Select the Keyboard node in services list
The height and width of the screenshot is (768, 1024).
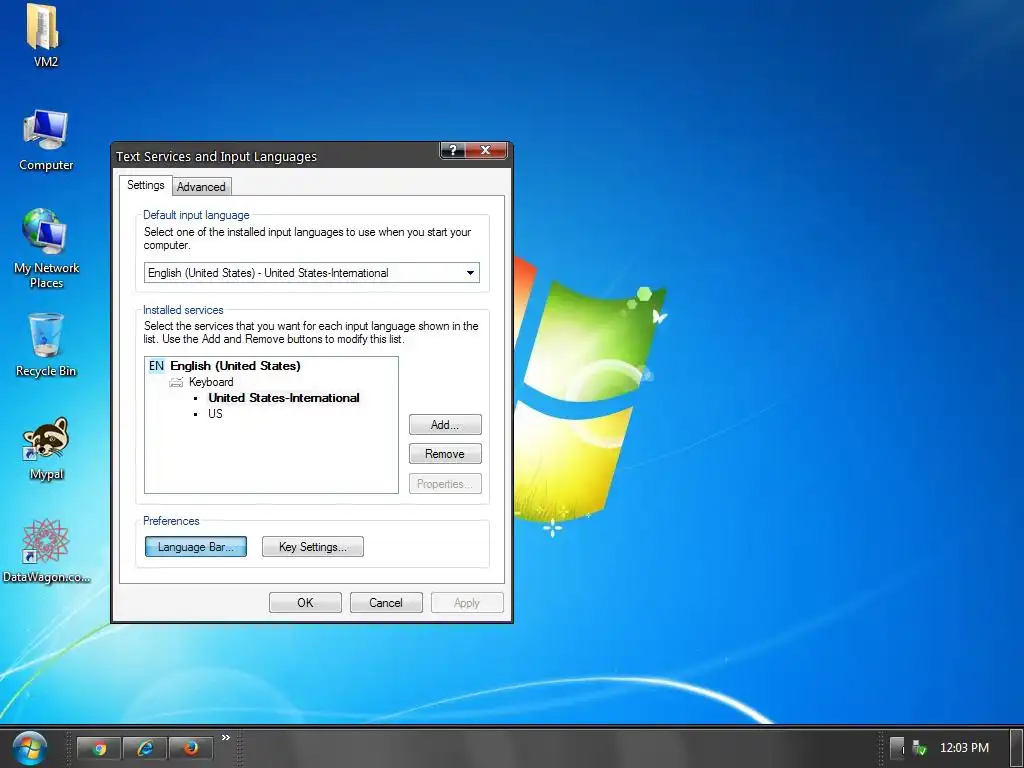point(211,382)
